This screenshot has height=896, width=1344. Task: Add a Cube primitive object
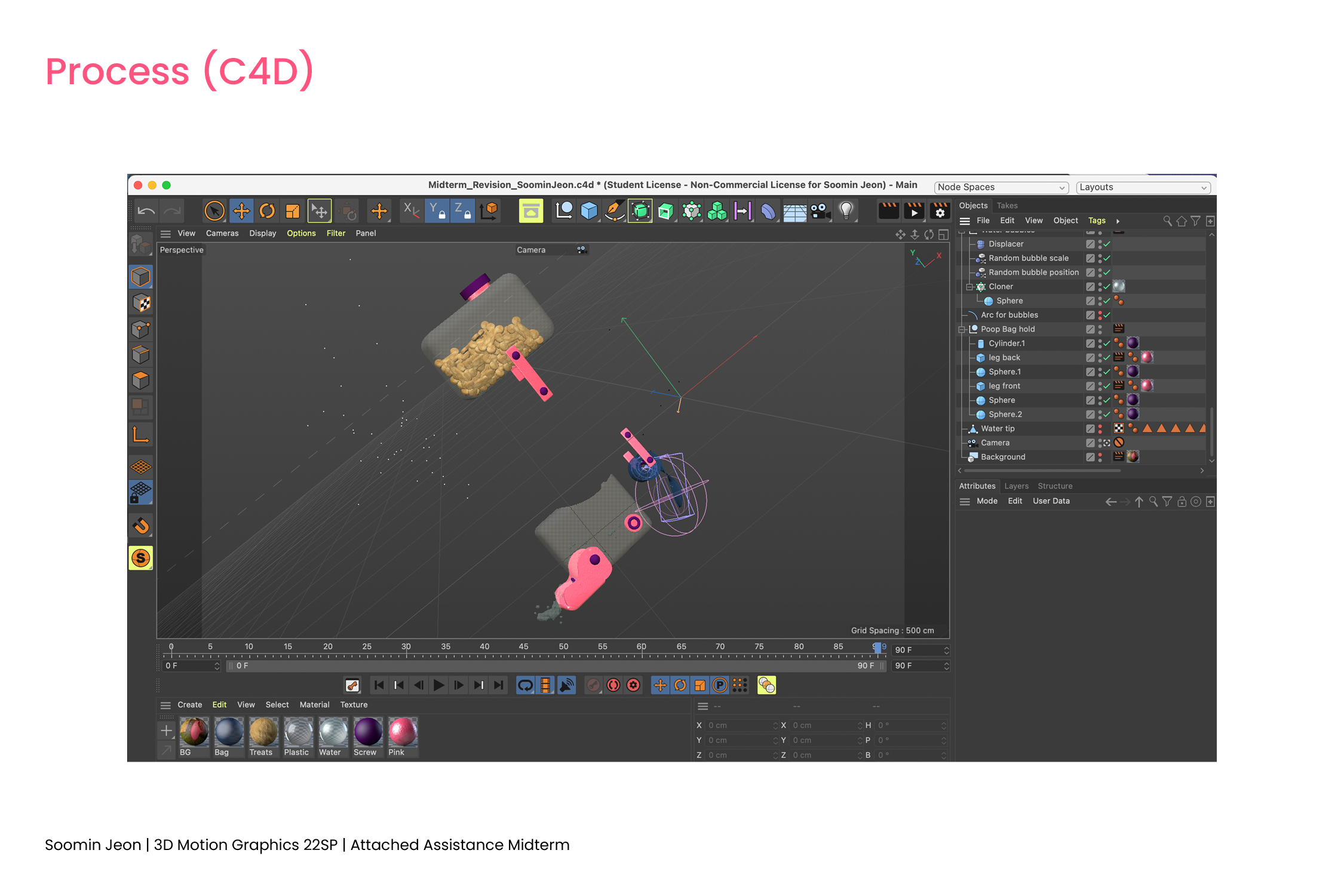pos(589,211)
